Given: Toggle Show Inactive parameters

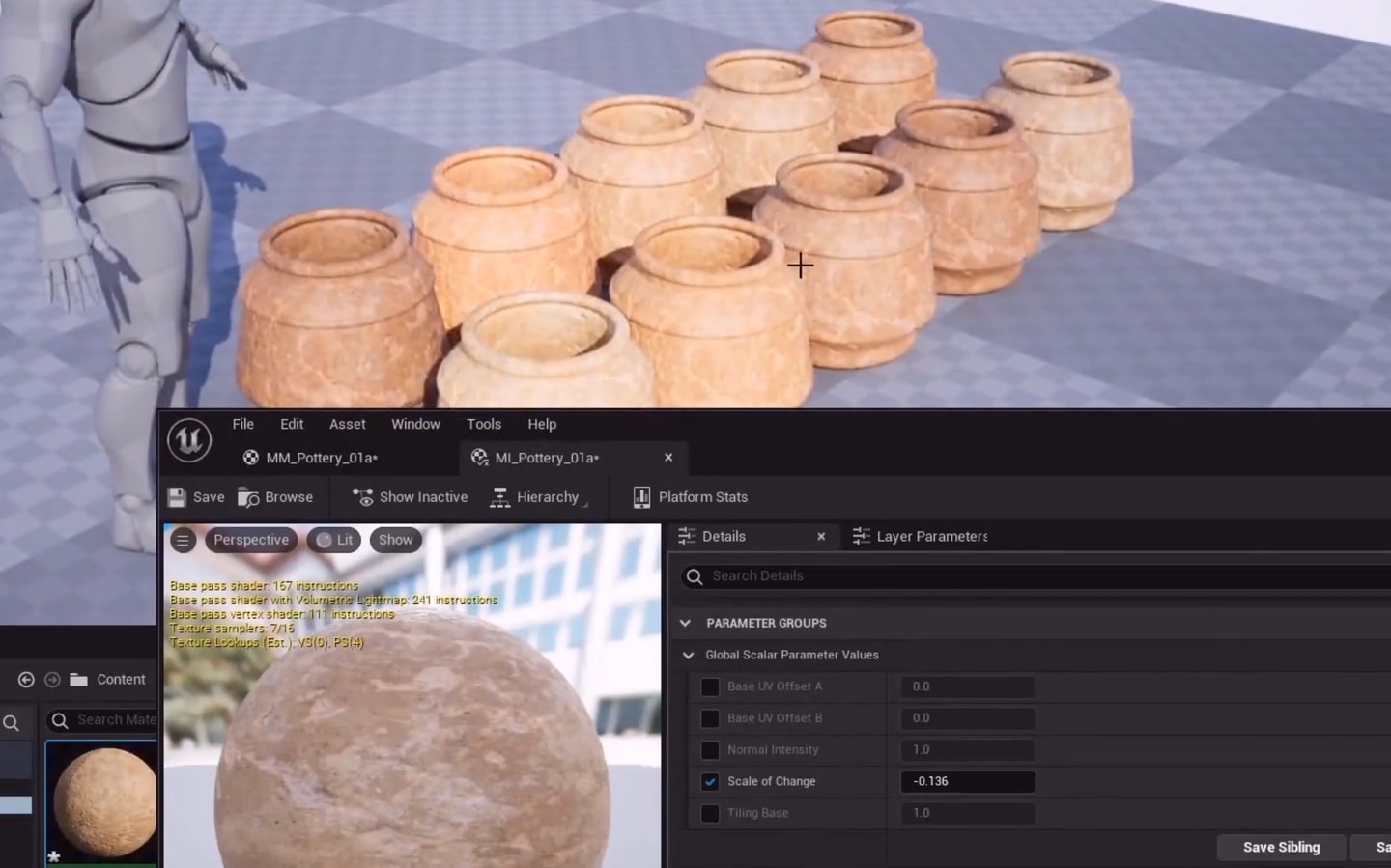Looking at the screenshot, I should 410,497.
